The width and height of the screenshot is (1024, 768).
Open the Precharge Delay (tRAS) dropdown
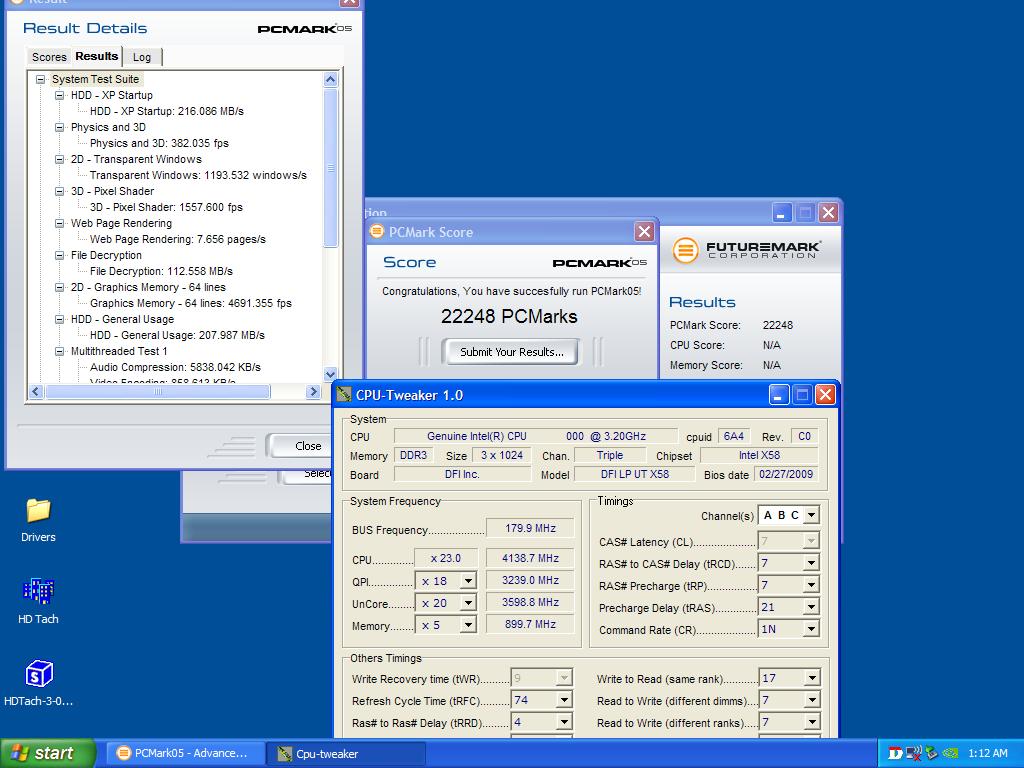(x=811, y=607)
